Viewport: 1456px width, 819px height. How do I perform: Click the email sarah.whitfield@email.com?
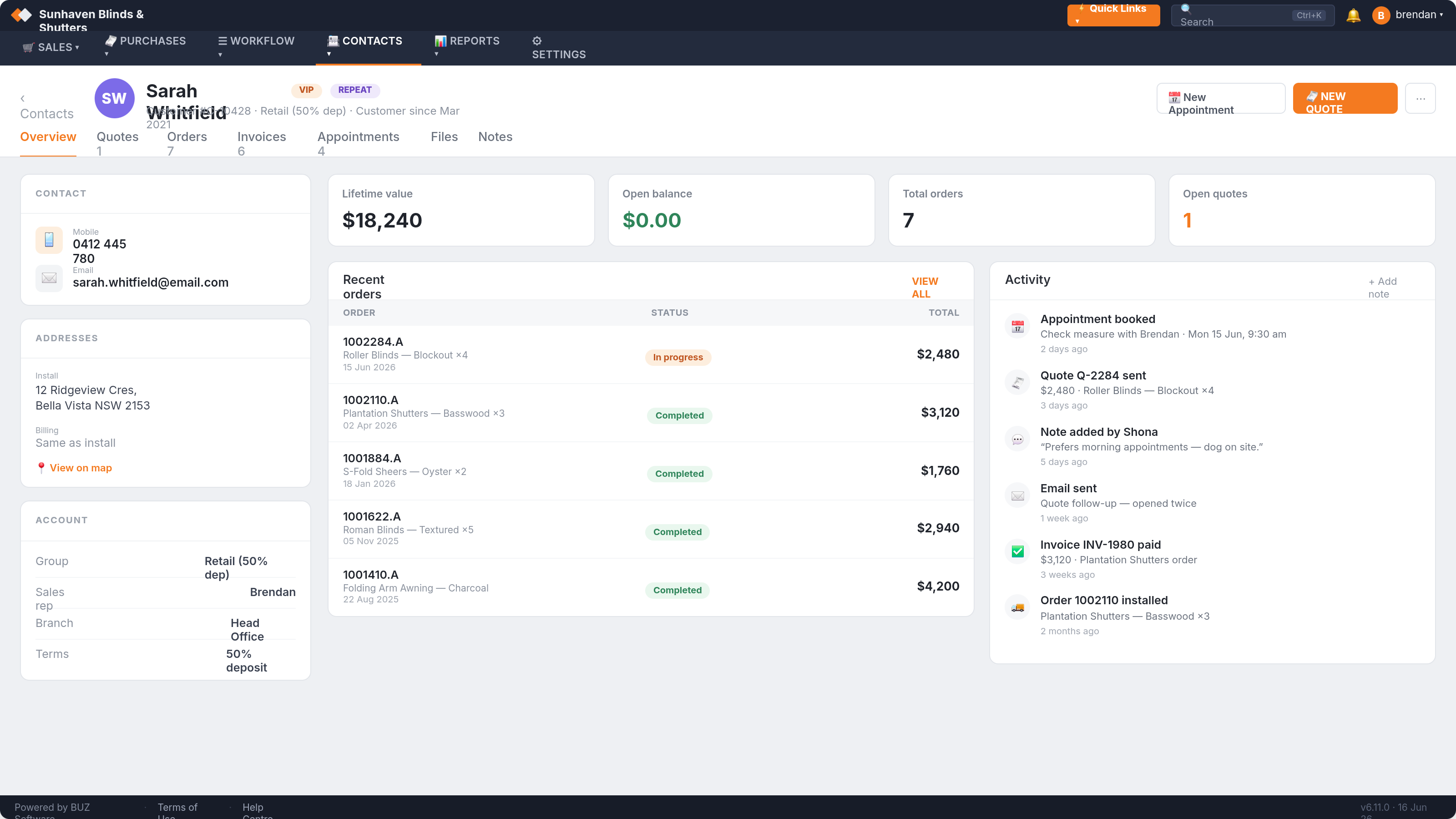point(151,283)
